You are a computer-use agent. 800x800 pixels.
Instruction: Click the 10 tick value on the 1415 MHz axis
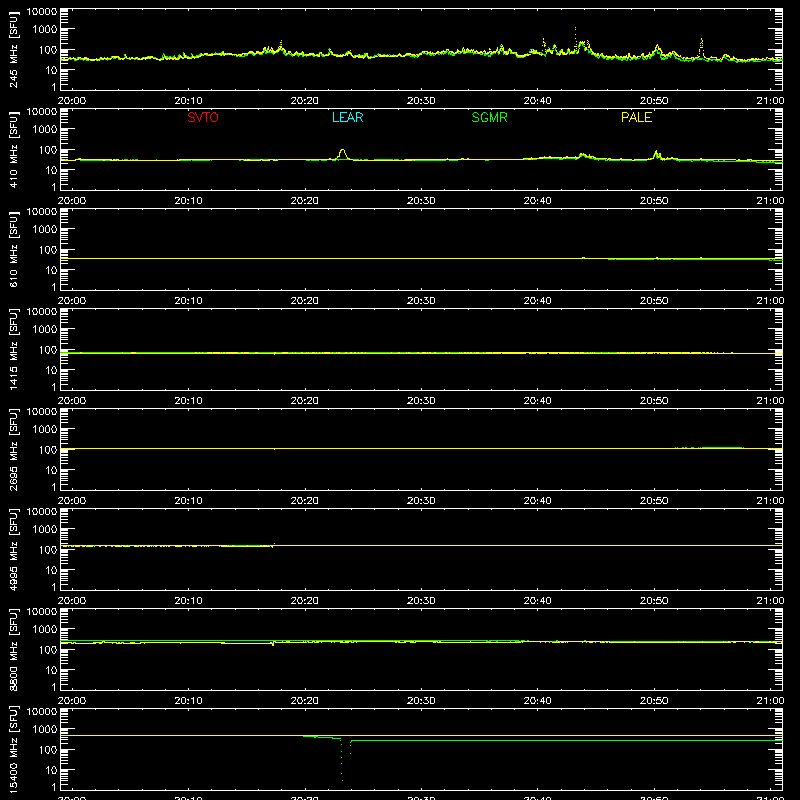51,370
